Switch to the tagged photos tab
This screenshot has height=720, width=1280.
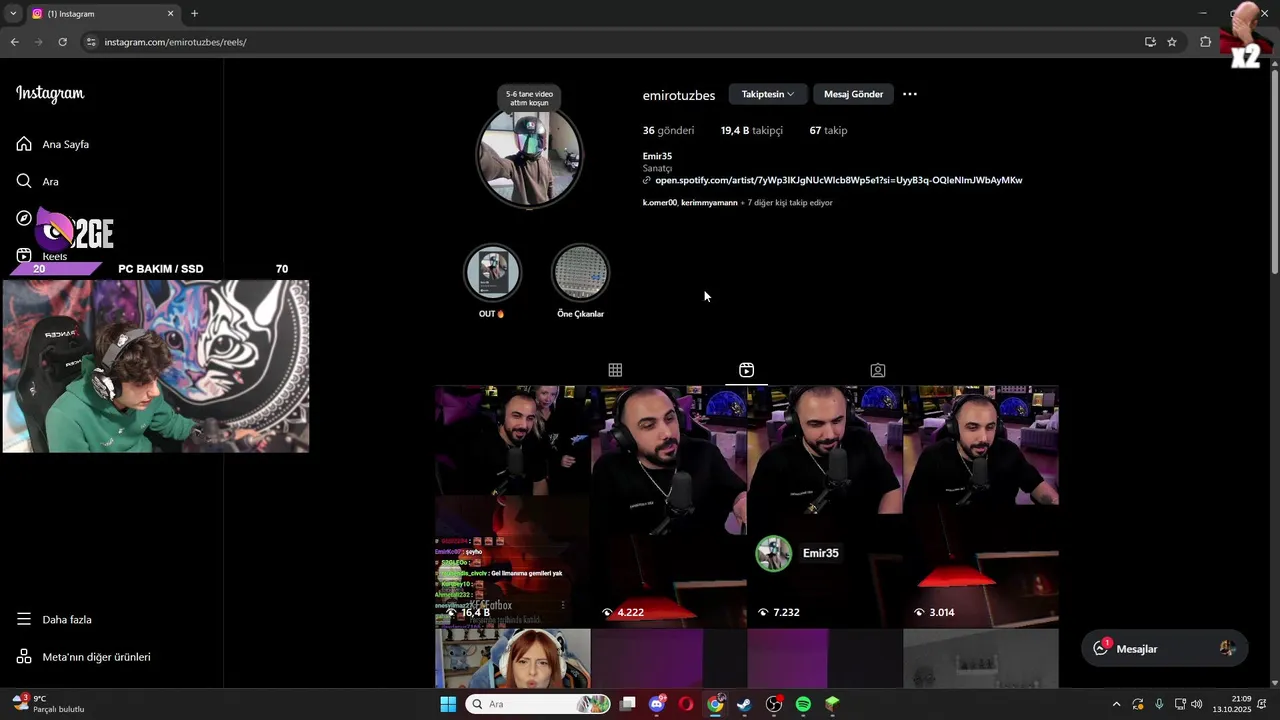pyautogui.click(x=877, y=370)
